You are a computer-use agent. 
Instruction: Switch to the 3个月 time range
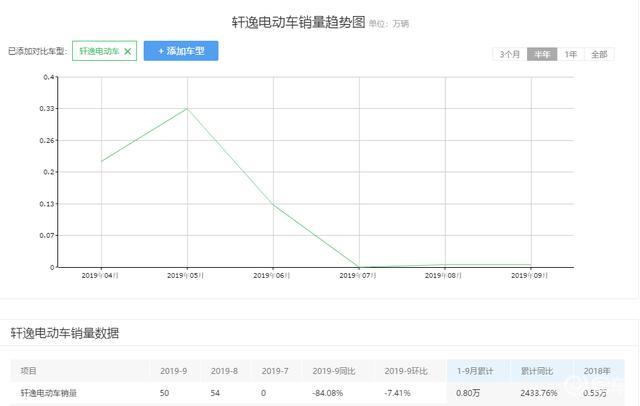pos(510,54)
